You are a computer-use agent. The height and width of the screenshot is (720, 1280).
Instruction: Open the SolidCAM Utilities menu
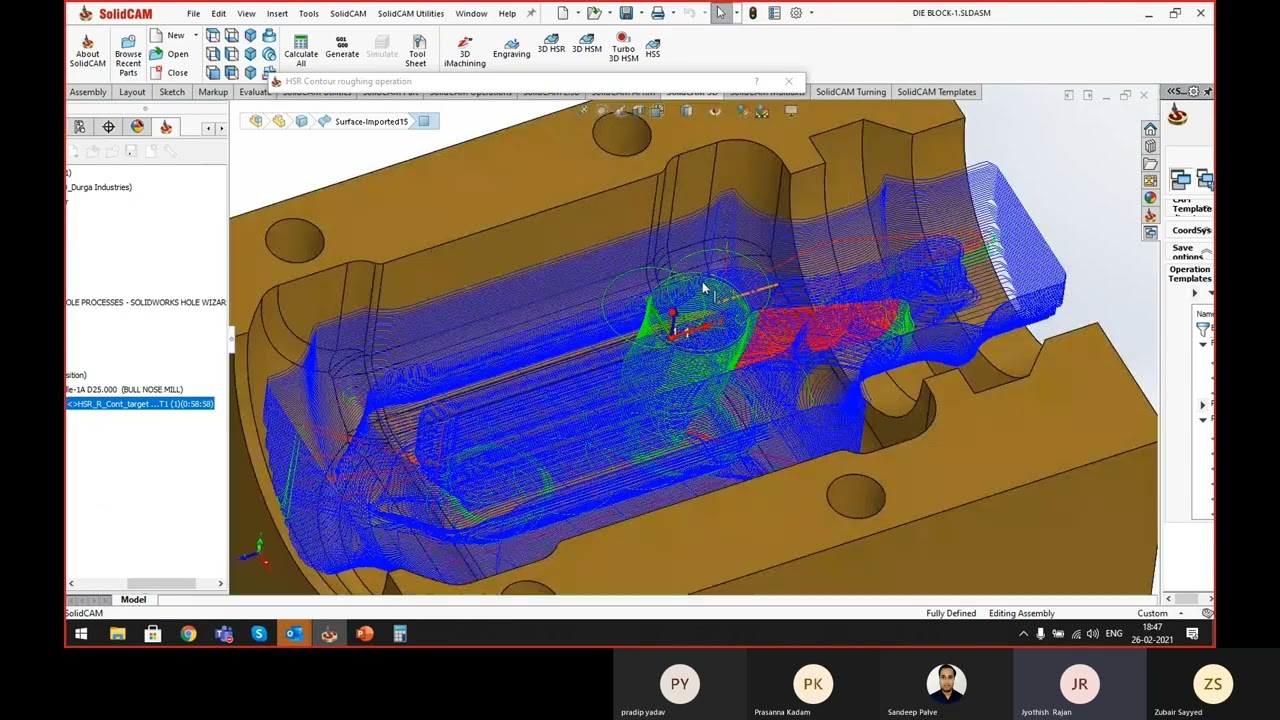(x=410, y=14)
